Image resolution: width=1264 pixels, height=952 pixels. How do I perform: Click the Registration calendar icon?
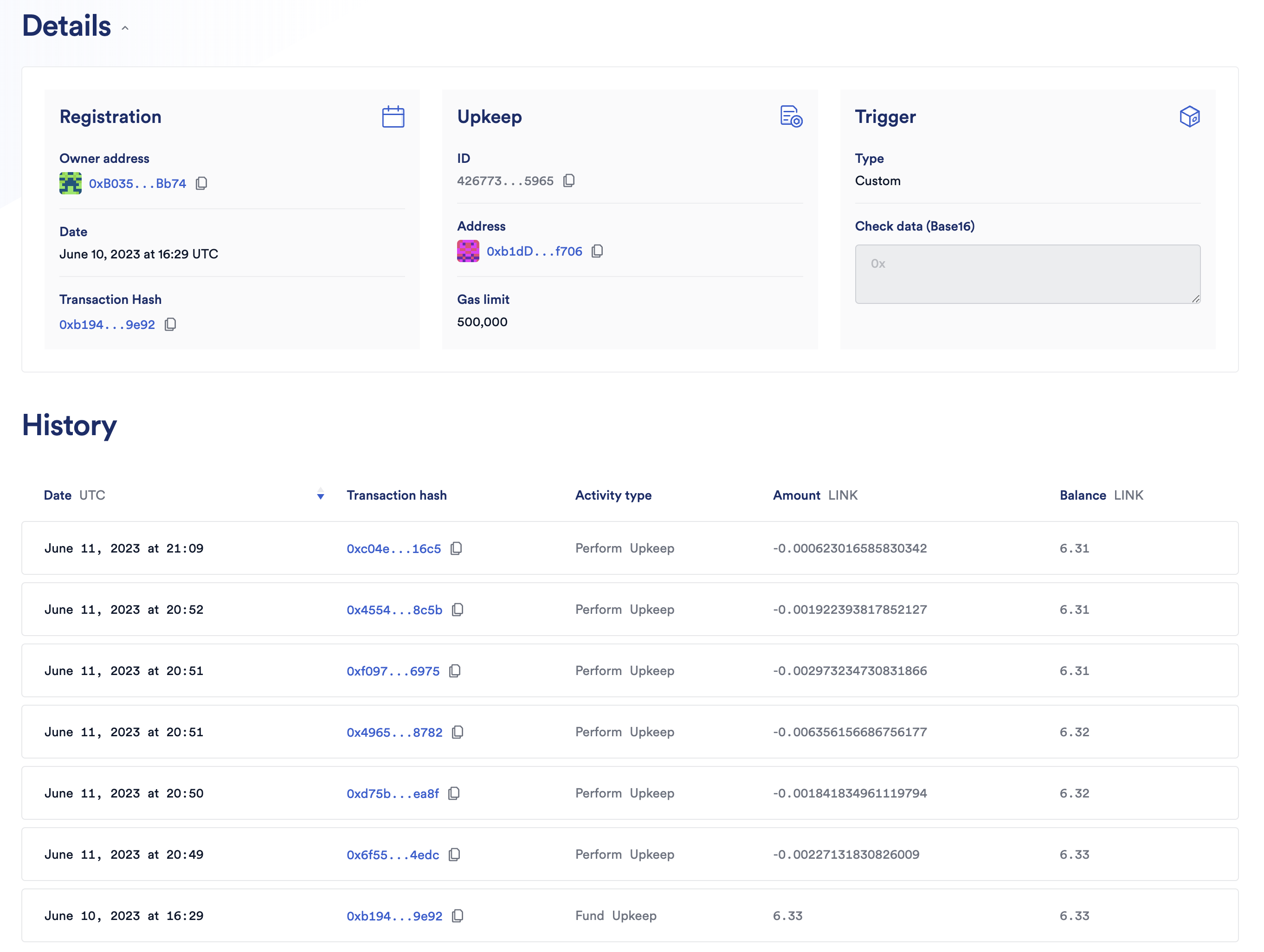coord(393,116)
